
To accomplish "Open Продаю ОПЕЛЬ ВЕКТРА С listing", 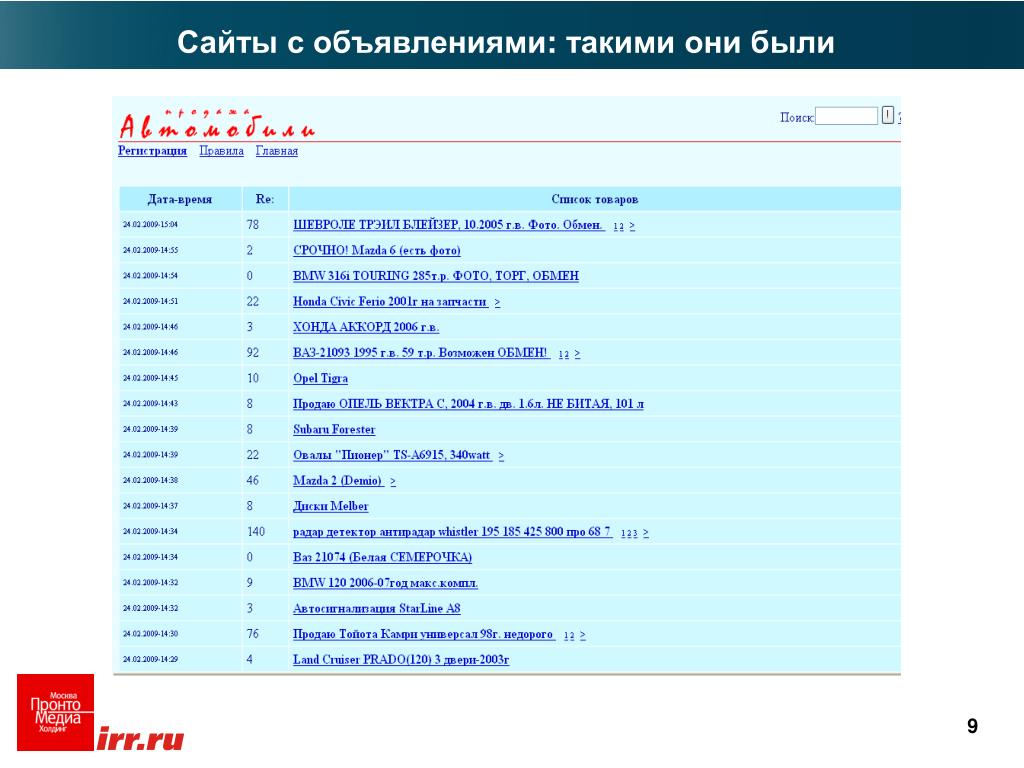I will click(x=468, y=404).
